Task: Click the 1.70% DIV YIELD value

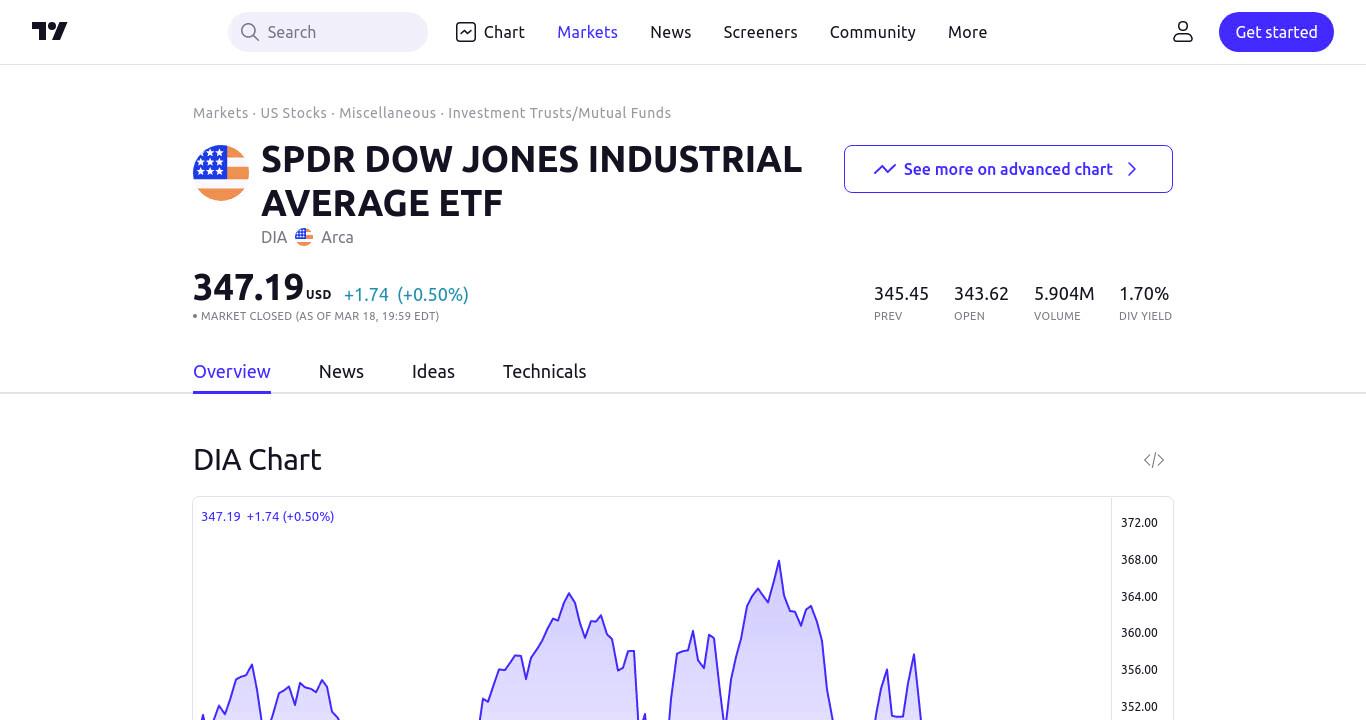Action: (x=1144, y=294)
